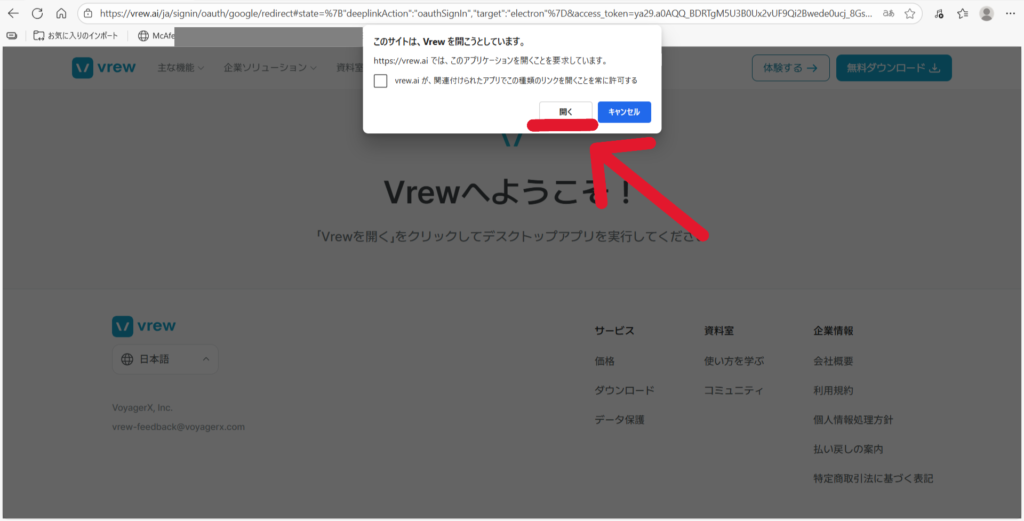Click the Vrew logo in footer
1024x521 pixels.
pos(144,326)
